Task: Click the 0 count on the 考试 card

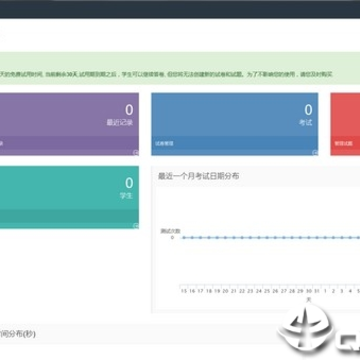Action: [x=308, y=110]
